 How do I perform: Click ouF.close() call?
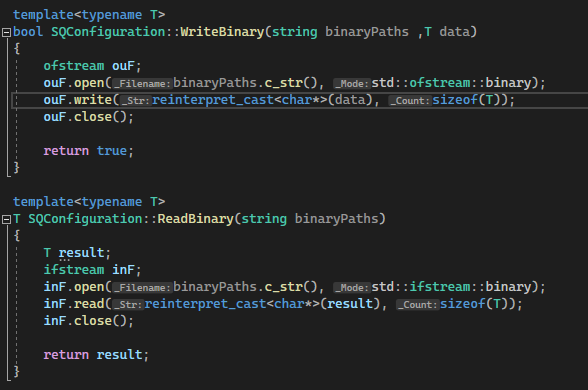tap(88, 117)
